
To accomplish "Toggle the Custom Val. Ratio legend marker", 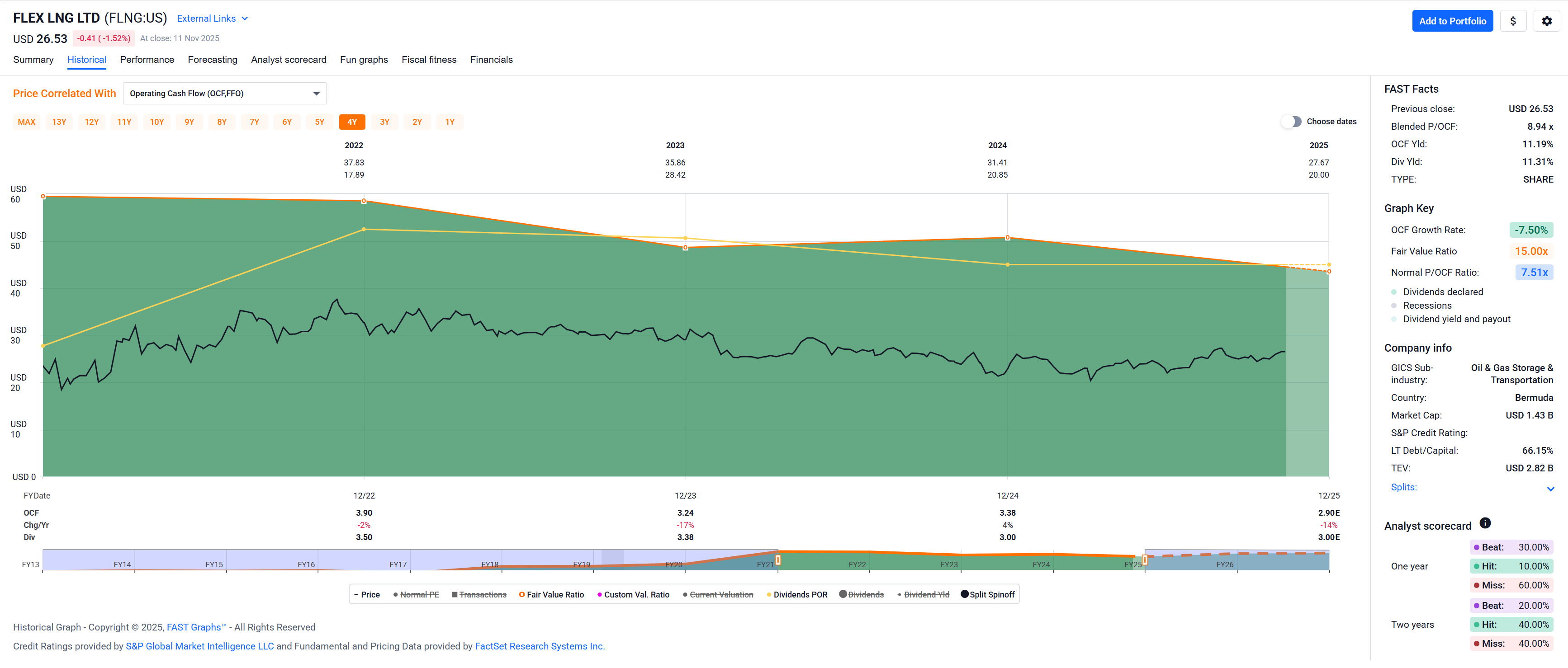I will click(x=600, y=595).
